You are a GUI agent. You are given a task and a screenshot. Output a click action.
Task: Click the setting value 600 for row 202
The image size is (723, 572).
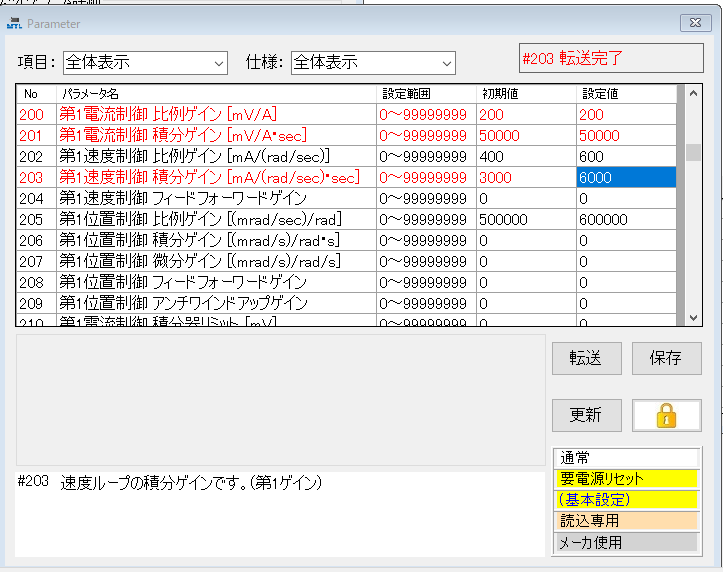click(x=625, y=157)
